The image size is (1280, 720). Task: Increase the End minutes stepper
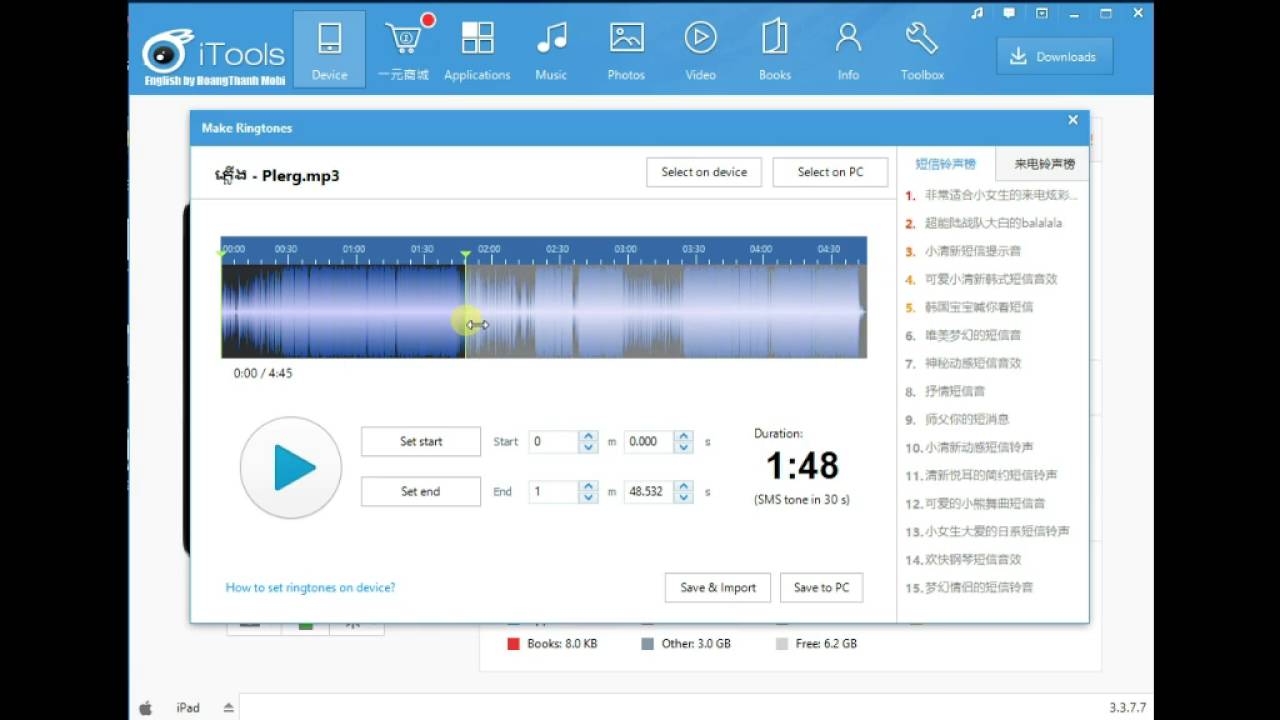(x=589, y=486)
